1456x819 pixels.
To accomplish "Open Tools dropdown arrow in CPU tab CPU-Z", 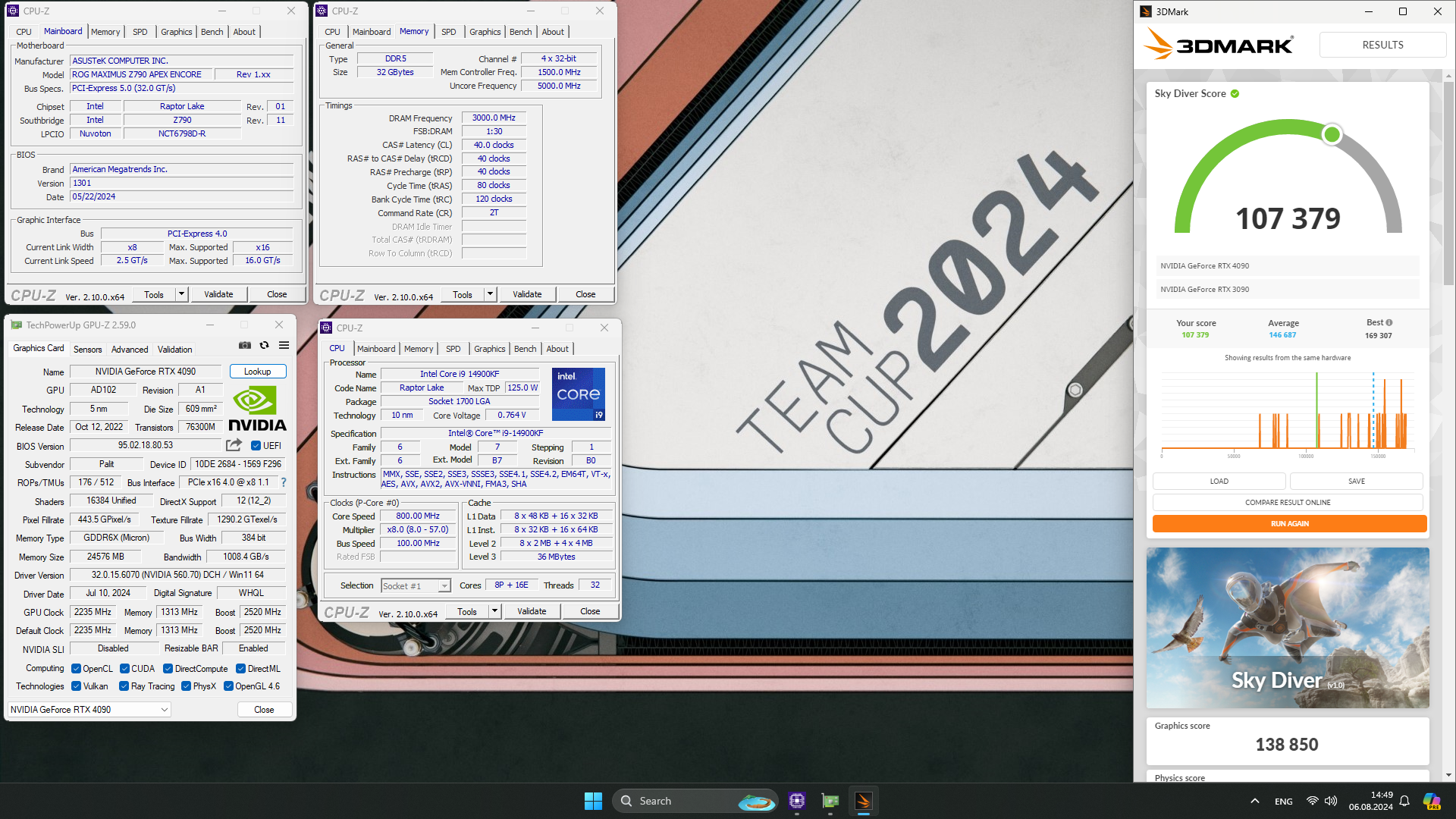I will [x=494, y=611].
